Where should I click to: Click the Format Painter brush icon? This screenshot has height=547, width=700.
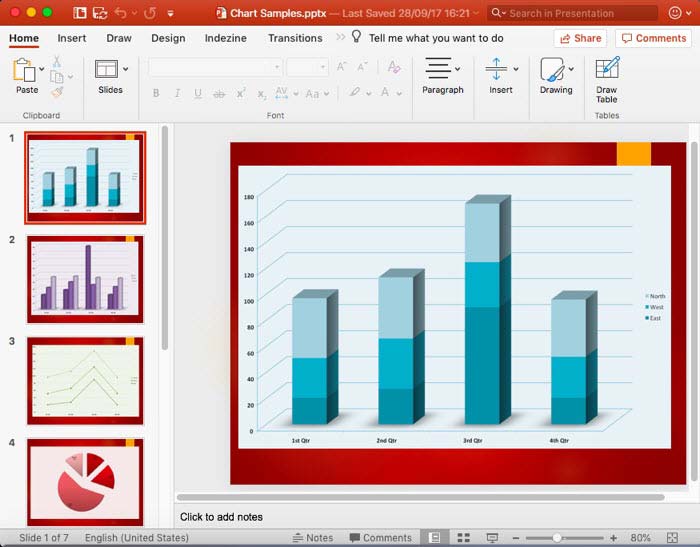click(x=58, y=93)
